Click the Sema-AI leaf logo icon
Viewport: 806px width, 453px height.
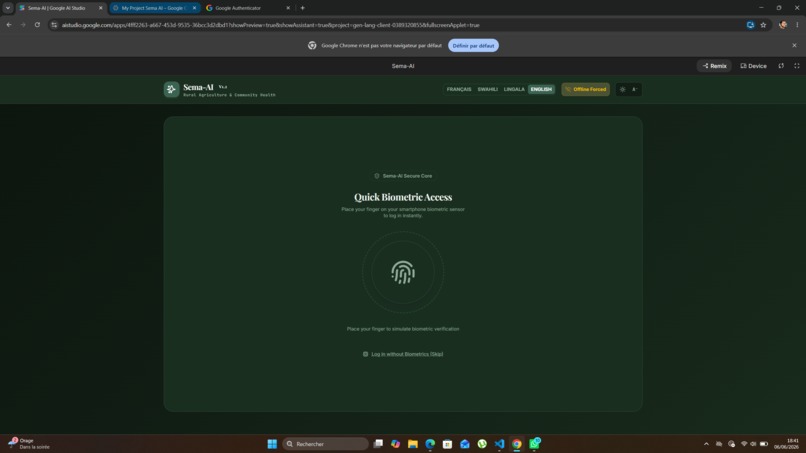[x=171, y=89]
